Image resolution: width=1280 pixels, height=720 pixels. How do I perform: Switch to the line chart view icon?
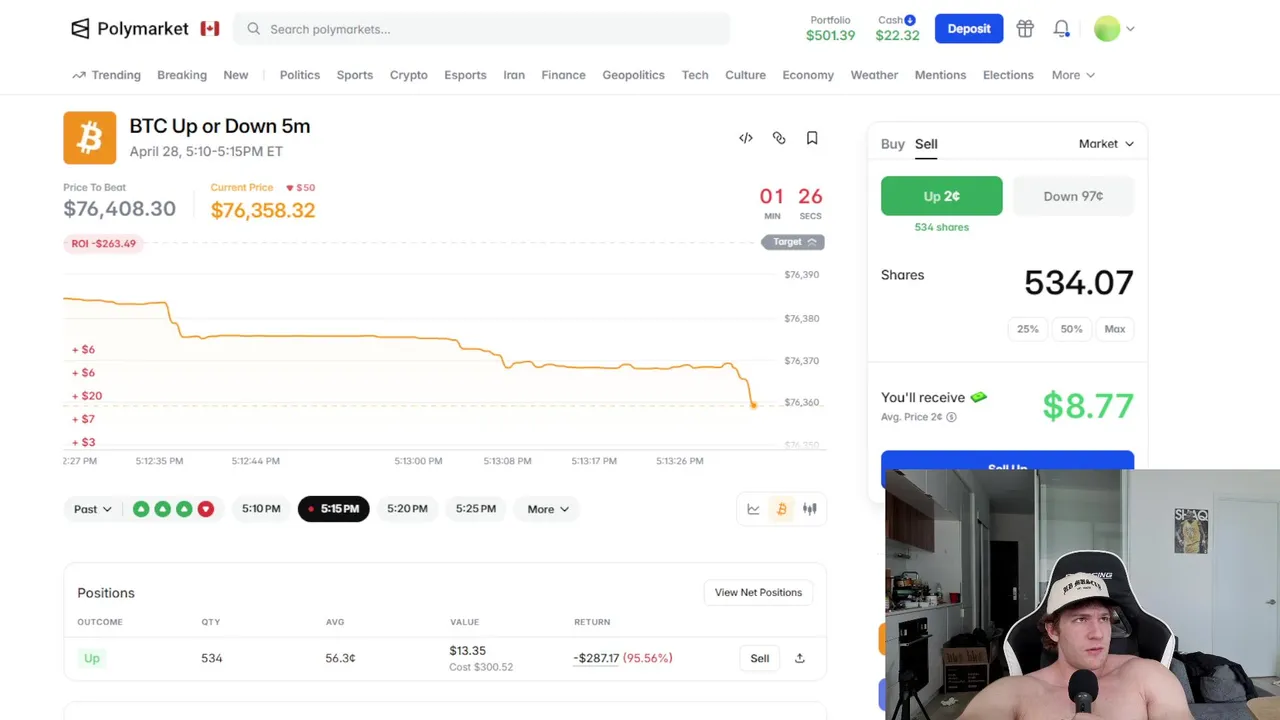tap(754, 509)
